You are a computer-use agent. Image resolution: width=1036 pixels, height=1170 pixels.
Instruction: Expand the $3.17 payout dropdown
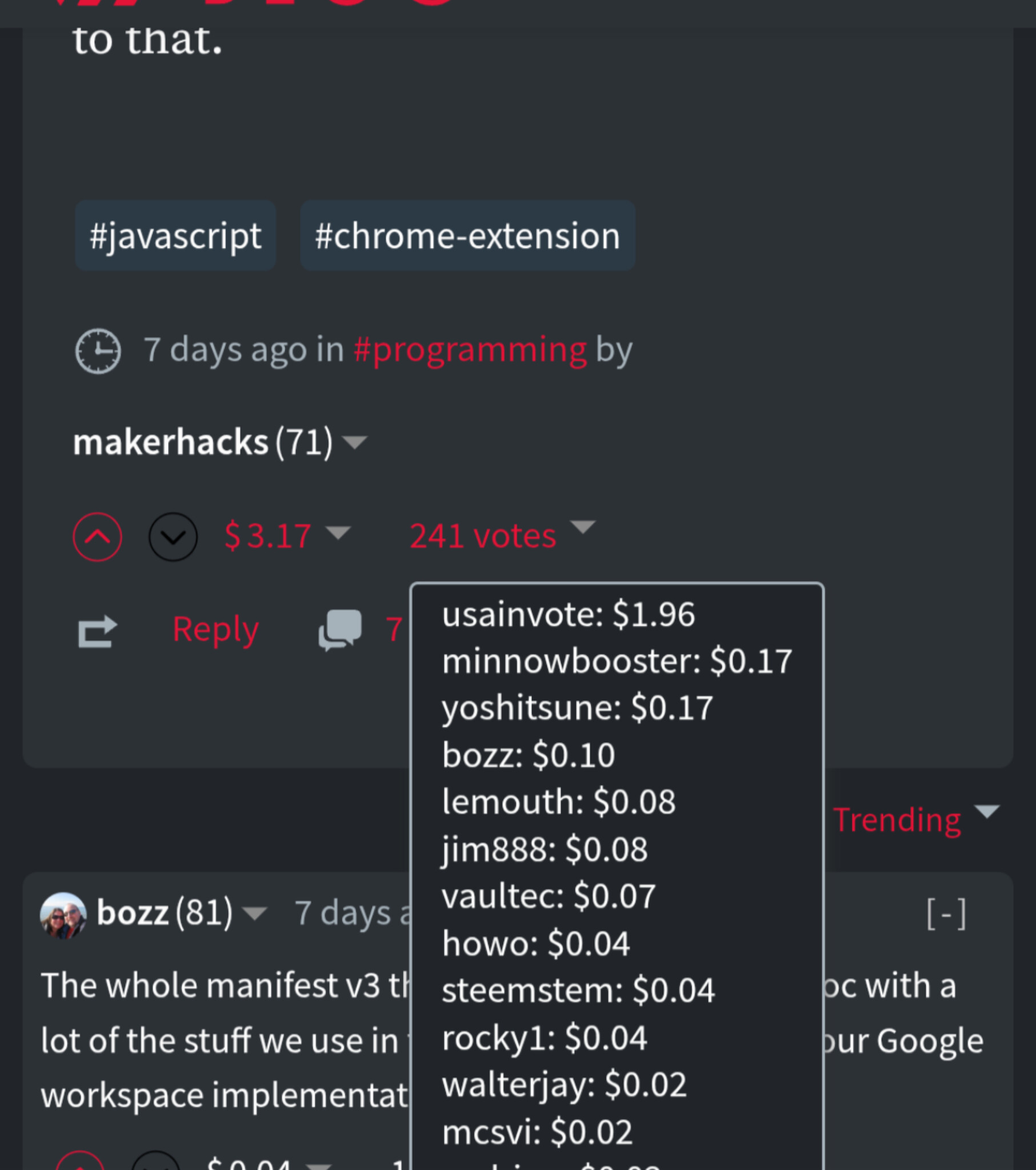338,533
